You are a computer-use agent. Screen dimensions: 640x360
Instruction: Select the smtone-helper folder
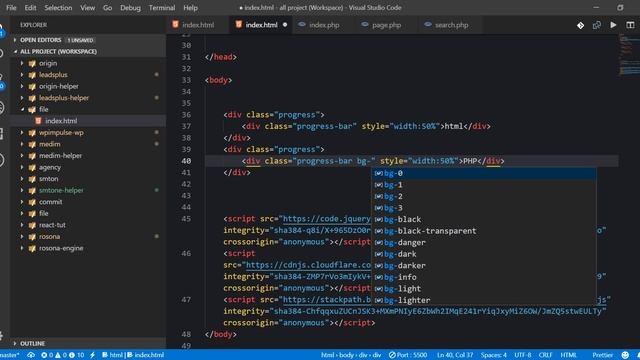tap(88, 190)
